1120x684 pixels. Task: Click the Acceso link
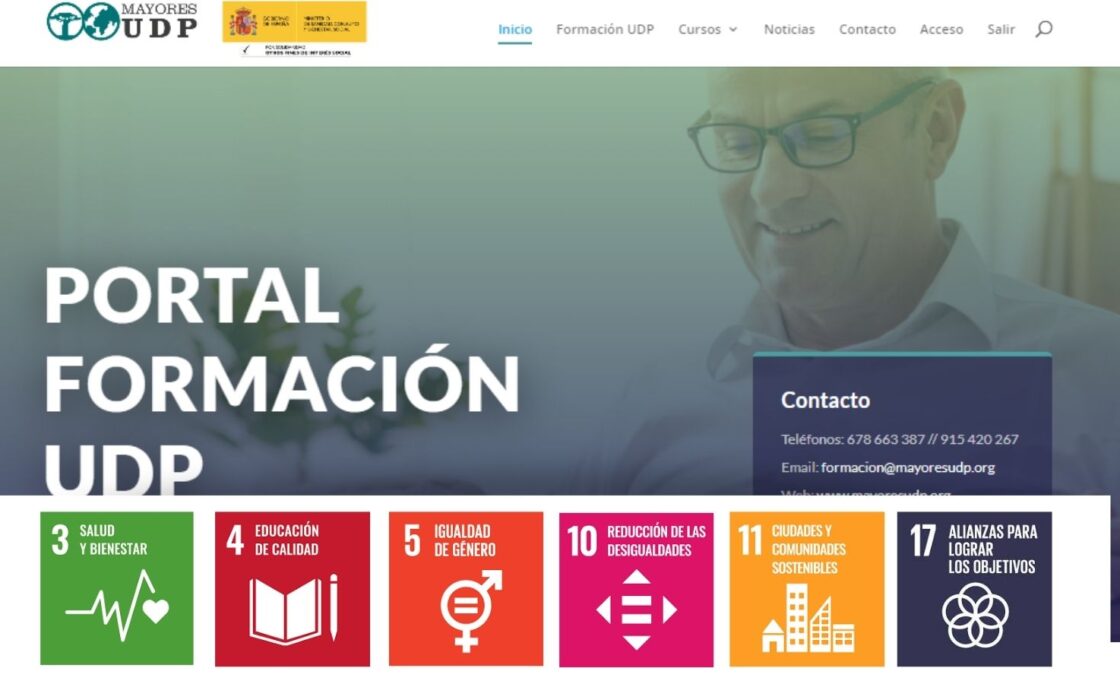(941, 29)
